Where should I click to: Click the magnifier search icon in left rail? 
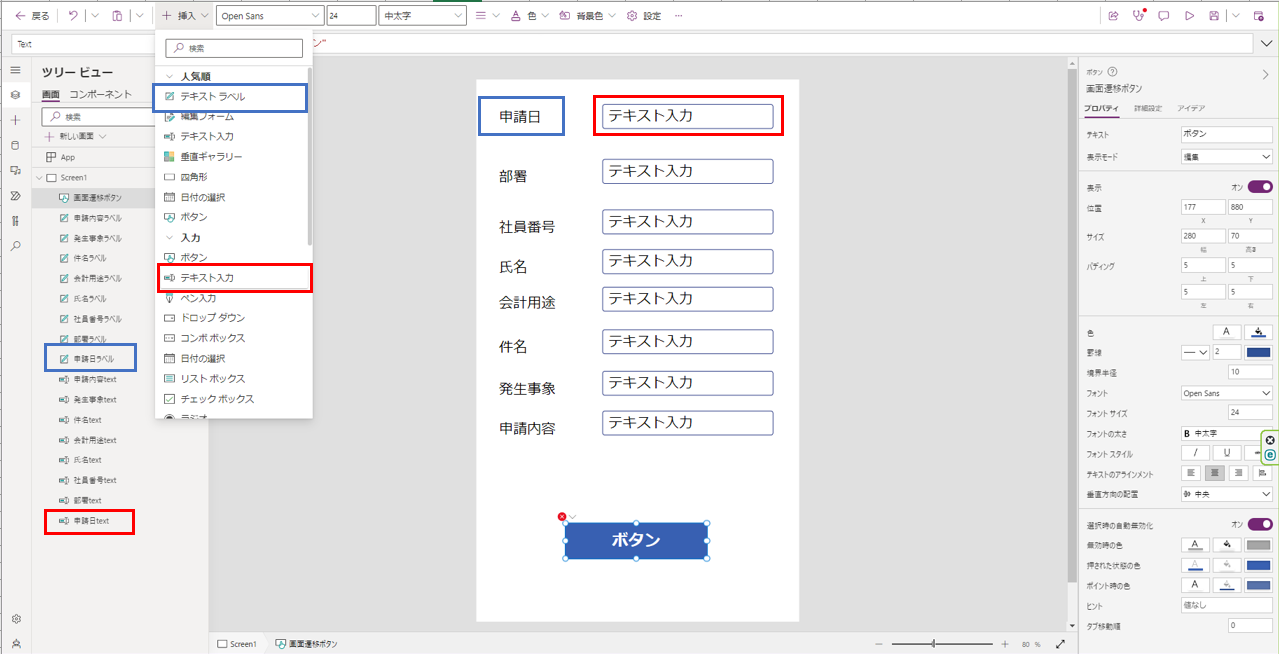15,245
